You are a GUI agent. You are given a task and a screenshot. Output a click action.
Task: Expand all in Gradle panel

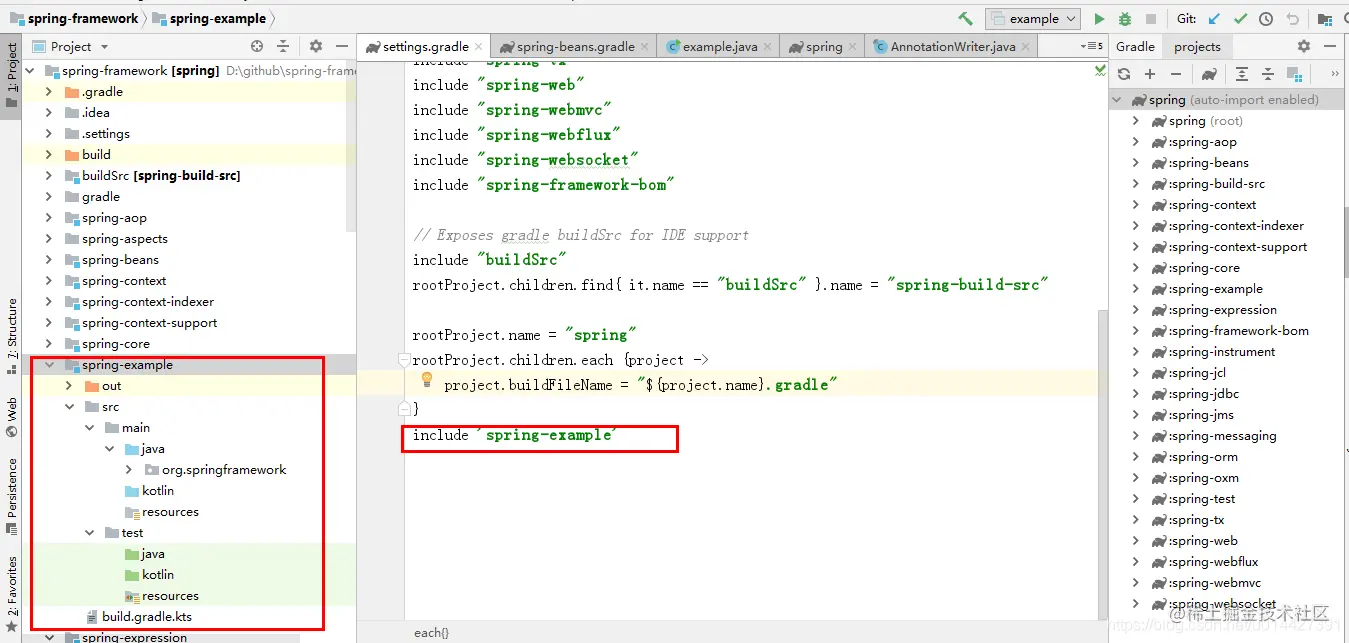[1242, 74]
